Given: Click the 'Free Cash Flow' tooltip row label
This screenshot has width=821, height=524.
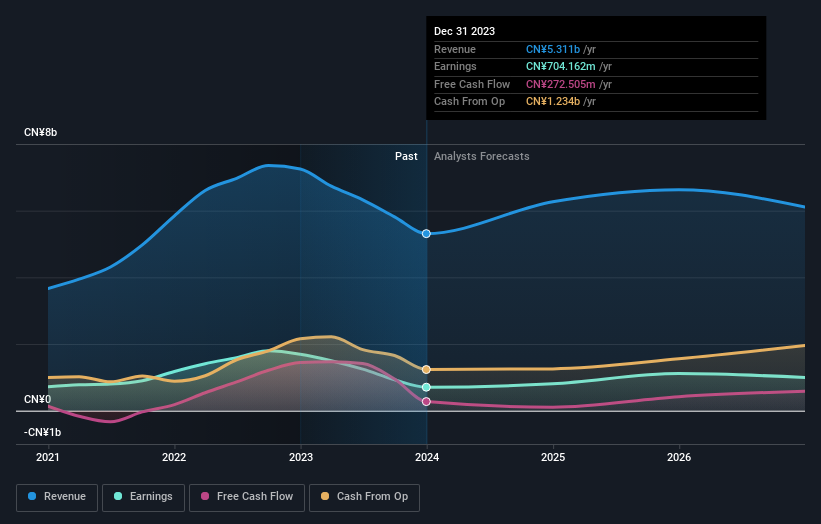Looking at the screenshot, I should click(x=472, y=84).
